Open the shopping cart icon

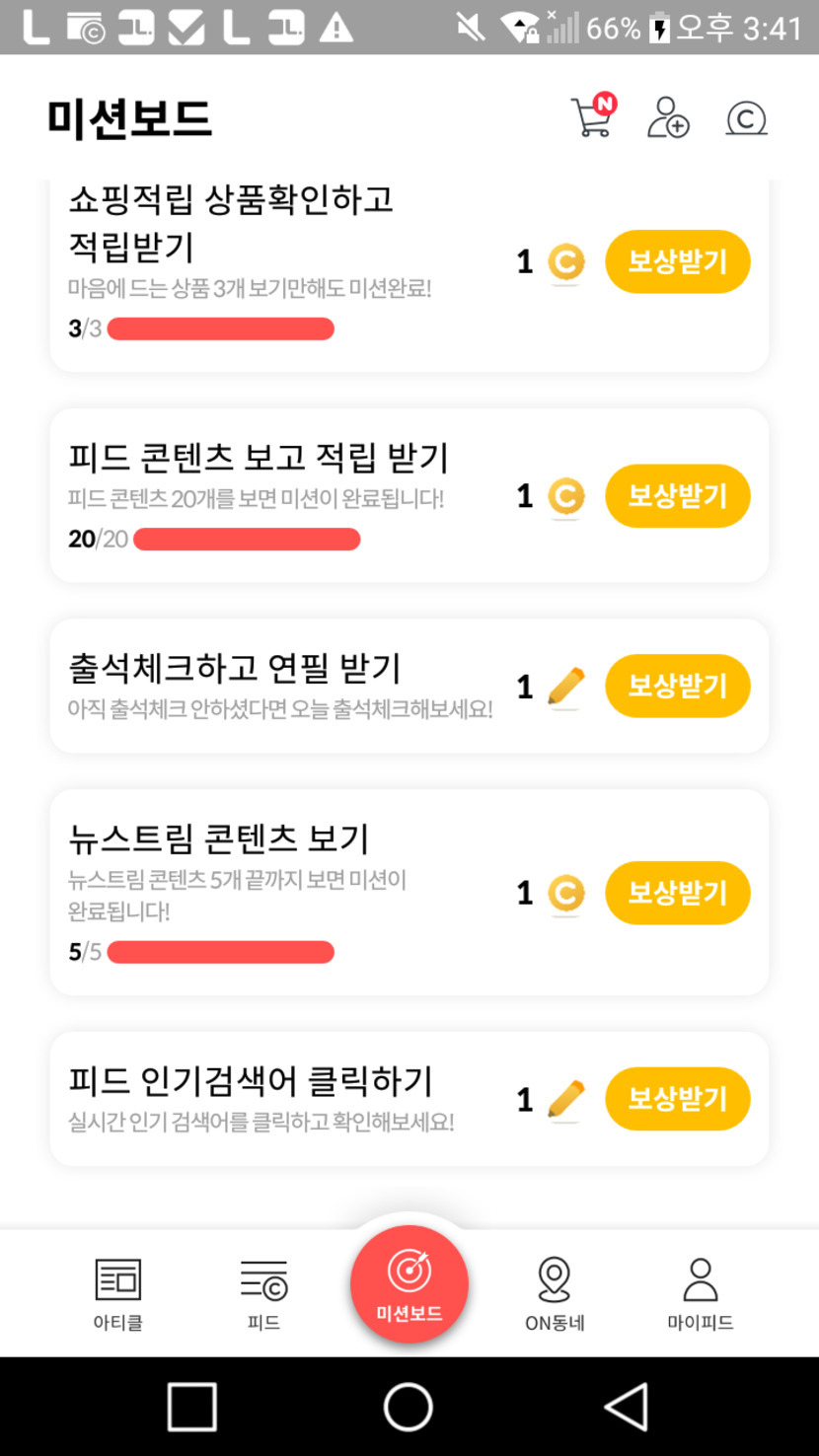point(592,117)
